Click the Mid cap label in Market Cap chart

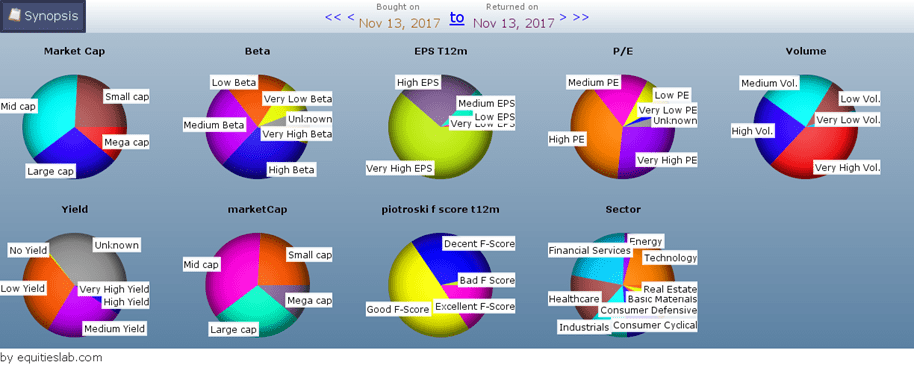18,107
